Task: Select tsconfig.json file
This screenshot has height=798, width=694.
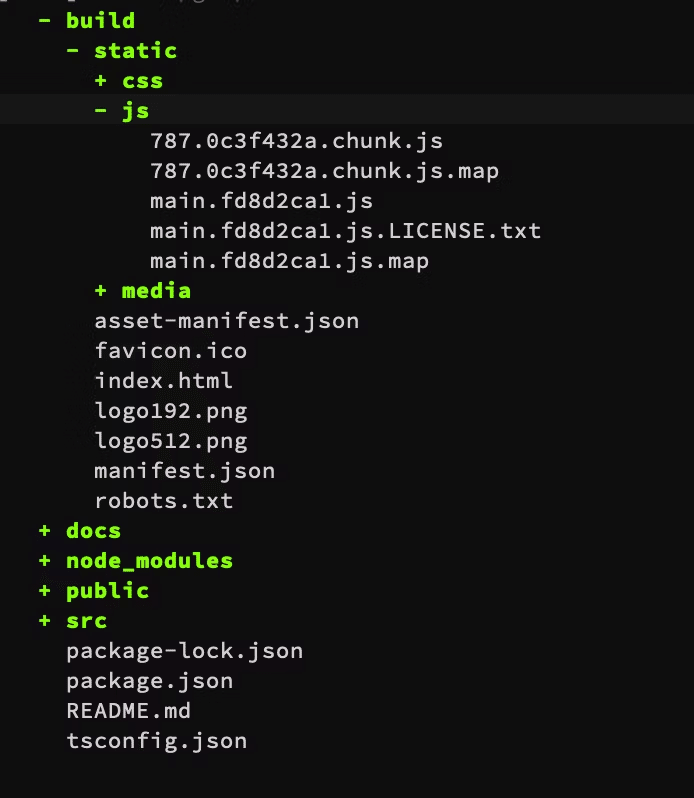Action: [x=156, y=741]
